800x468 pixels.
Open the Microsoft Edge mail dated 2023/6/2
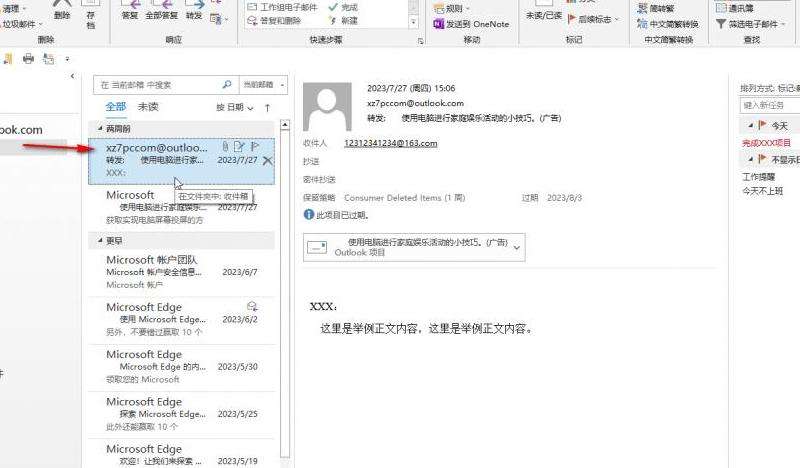click(182, 319)
